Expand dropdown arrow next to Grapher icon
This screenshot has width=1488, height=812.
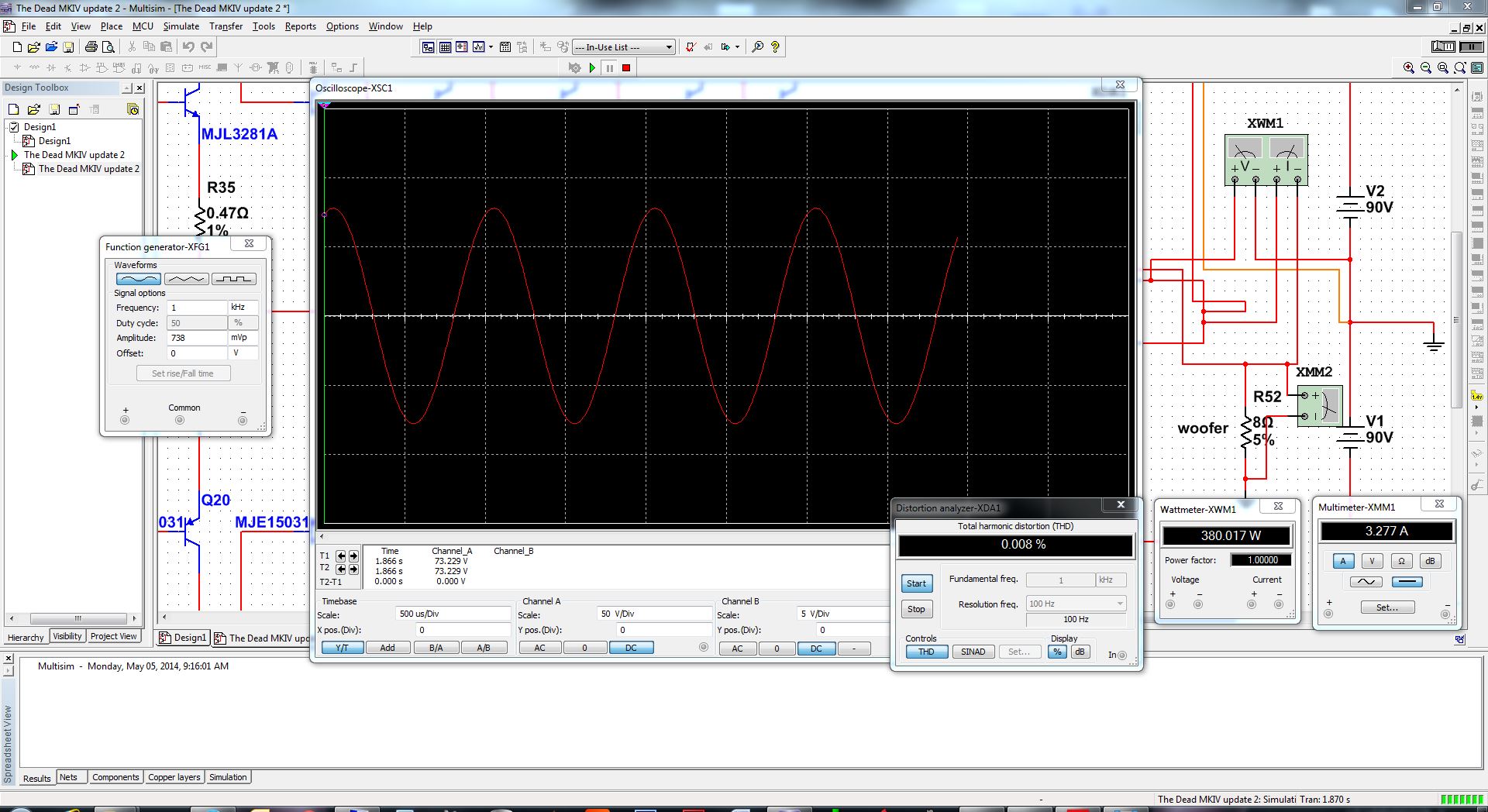[x=491, y=47]
